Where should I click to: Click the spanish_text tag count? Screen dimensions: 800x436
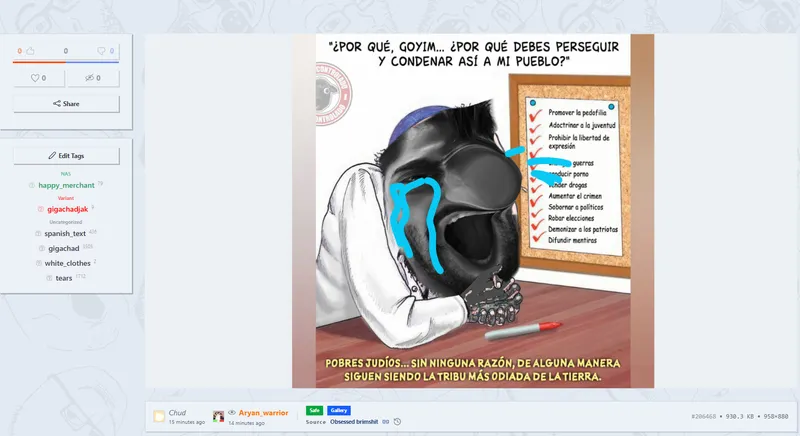[93, 232]
